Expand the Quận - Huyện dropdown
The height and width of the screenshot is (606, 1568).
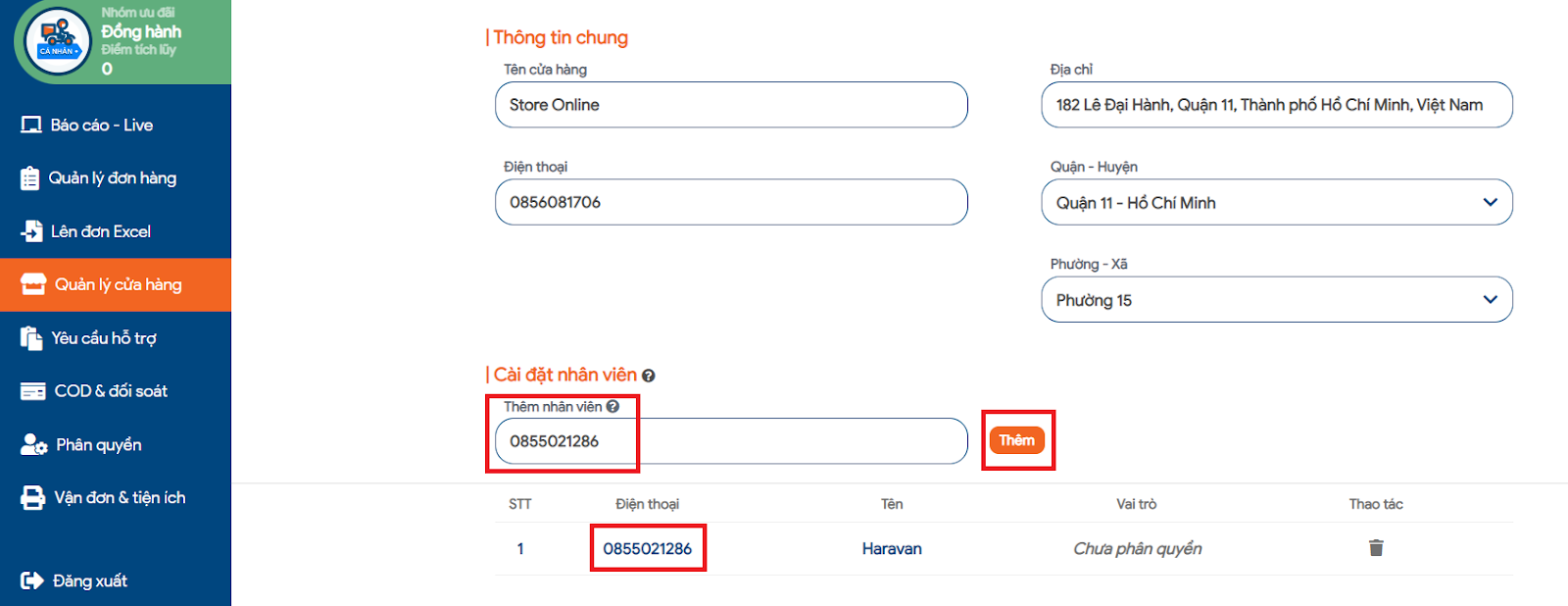pyautogui.click(x=1277, y=202)
